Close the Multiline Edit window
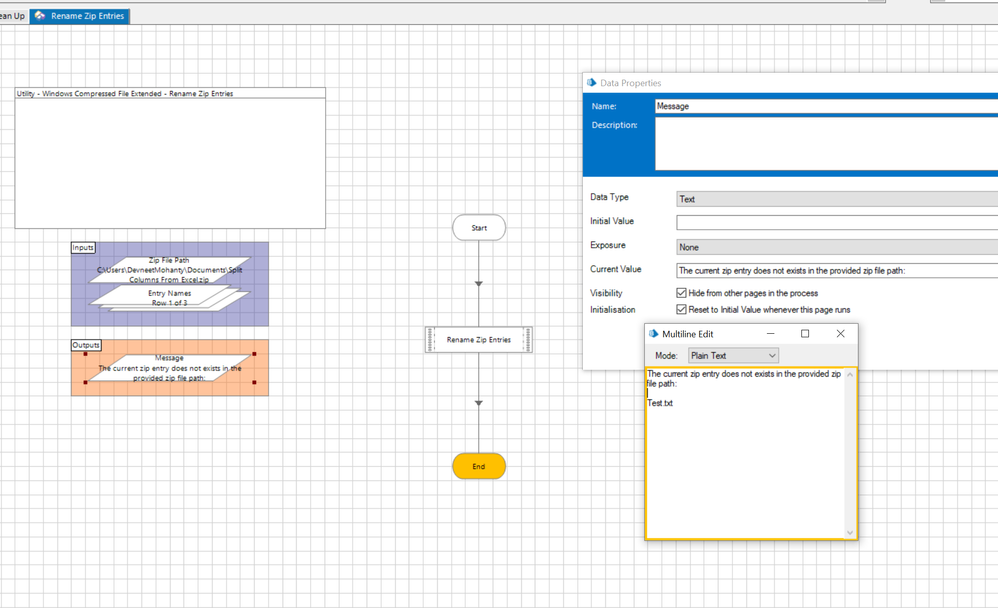This screenshot has width=998, height=608. point(840,334)
